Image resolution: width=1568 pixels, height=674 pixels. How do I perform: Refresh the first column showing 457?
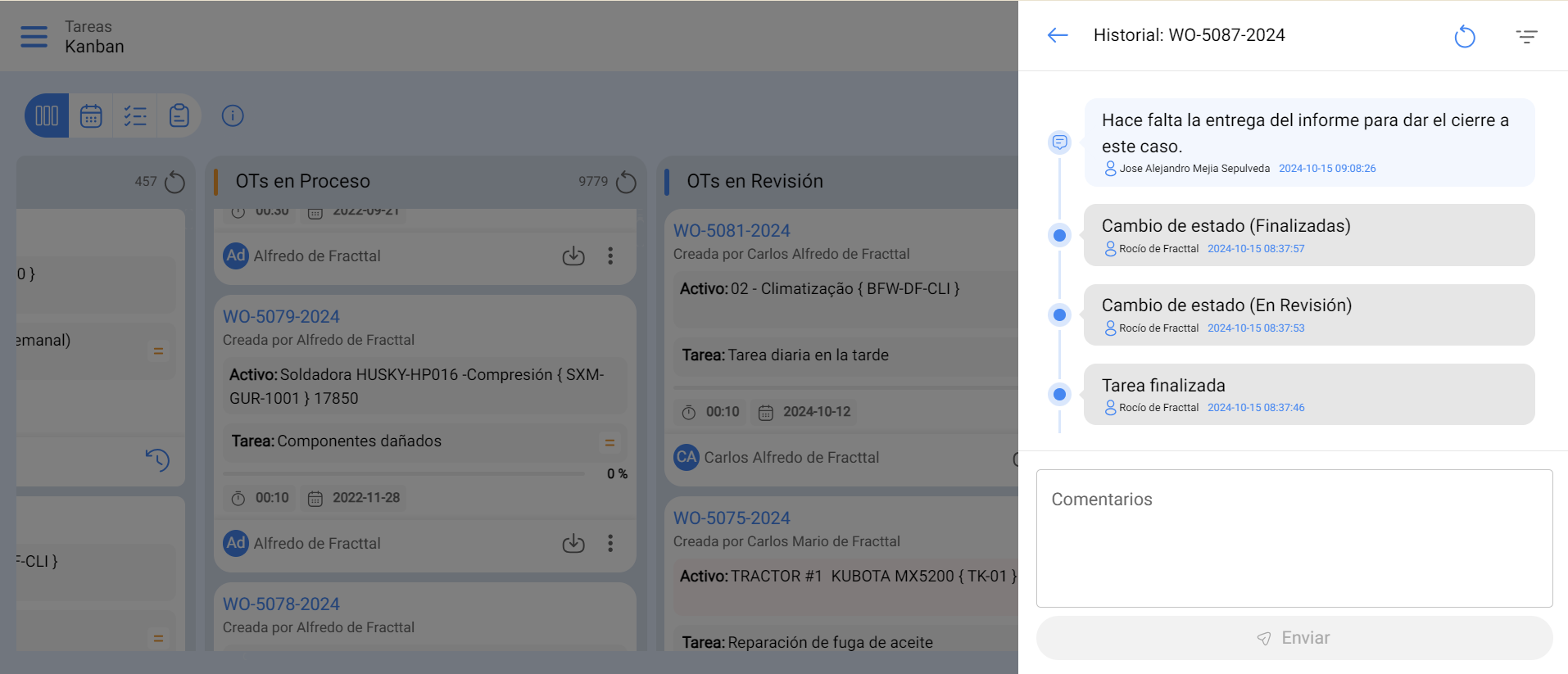(x=174, y=182)
